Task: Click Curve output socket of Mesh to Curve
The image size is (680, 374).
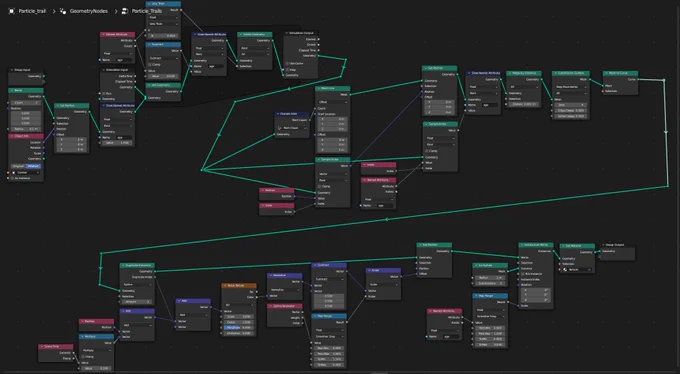Action: [x=638, y=79]
